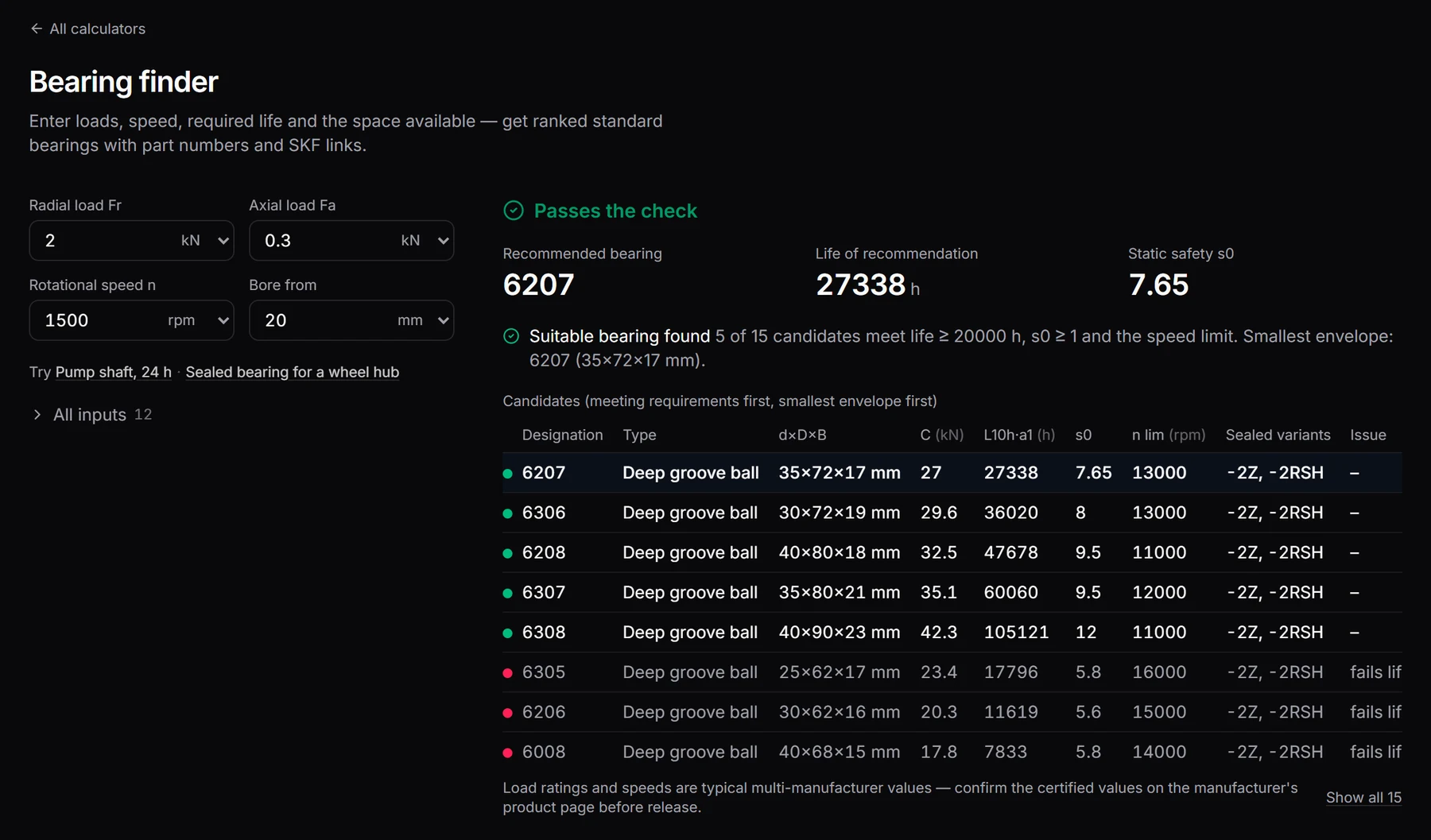The width and height of the screenshot is (1431, 840).
Task: Click the fails lif issue for 6305
Action: (1375, 672)
